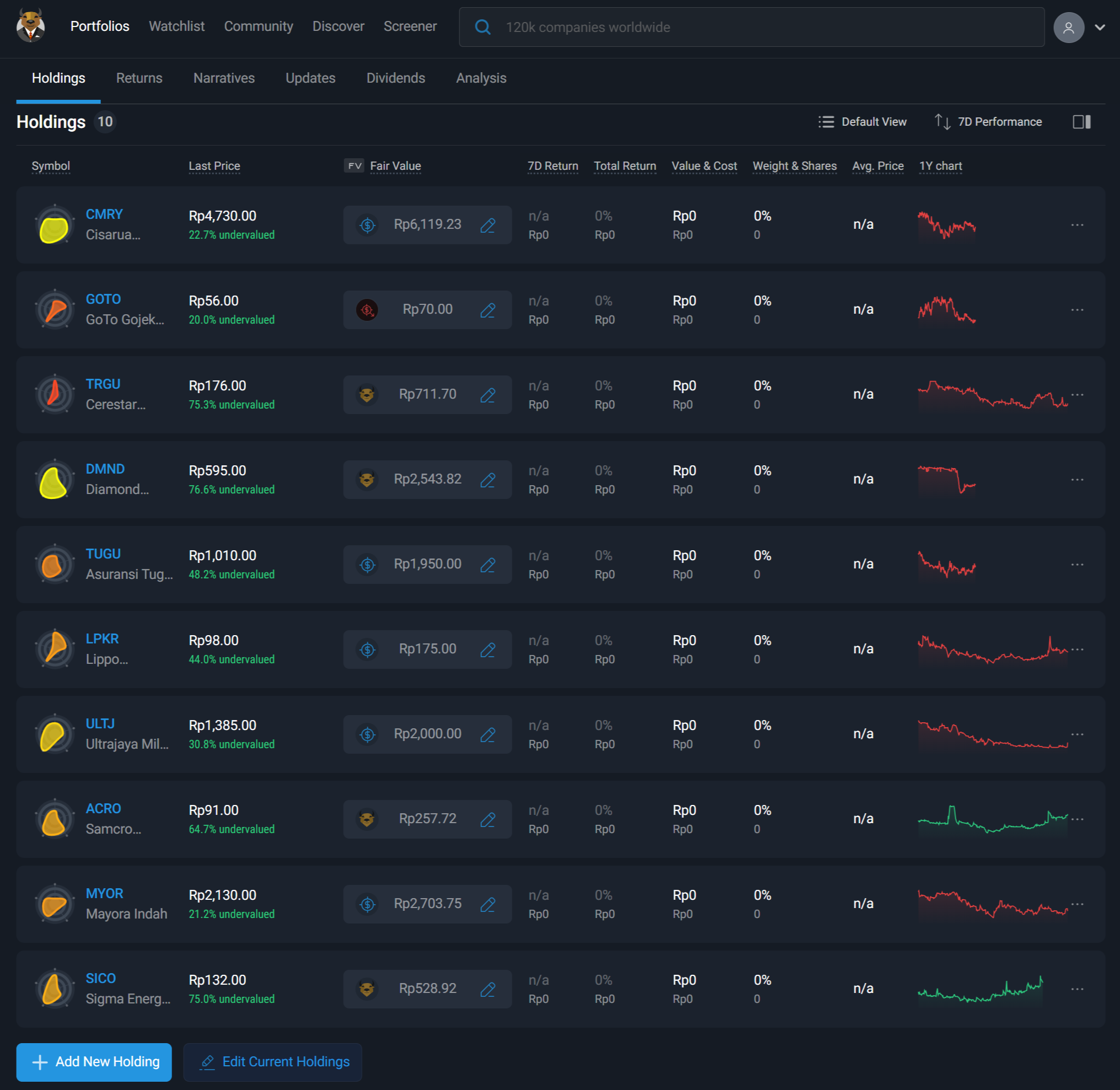This screenshot has width=1120, height=1090.
Task: Toggle 7D Performance sort order
Action: [x=988, y=122]
